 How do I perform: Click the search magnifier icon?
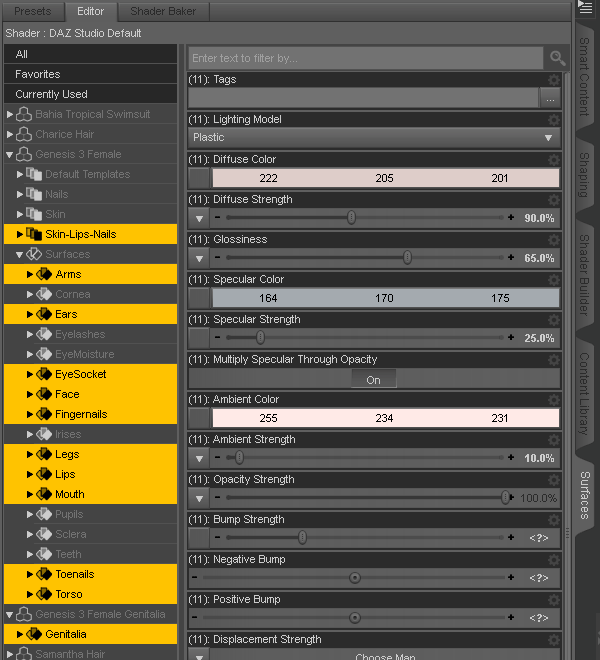[x=557, y=58]
